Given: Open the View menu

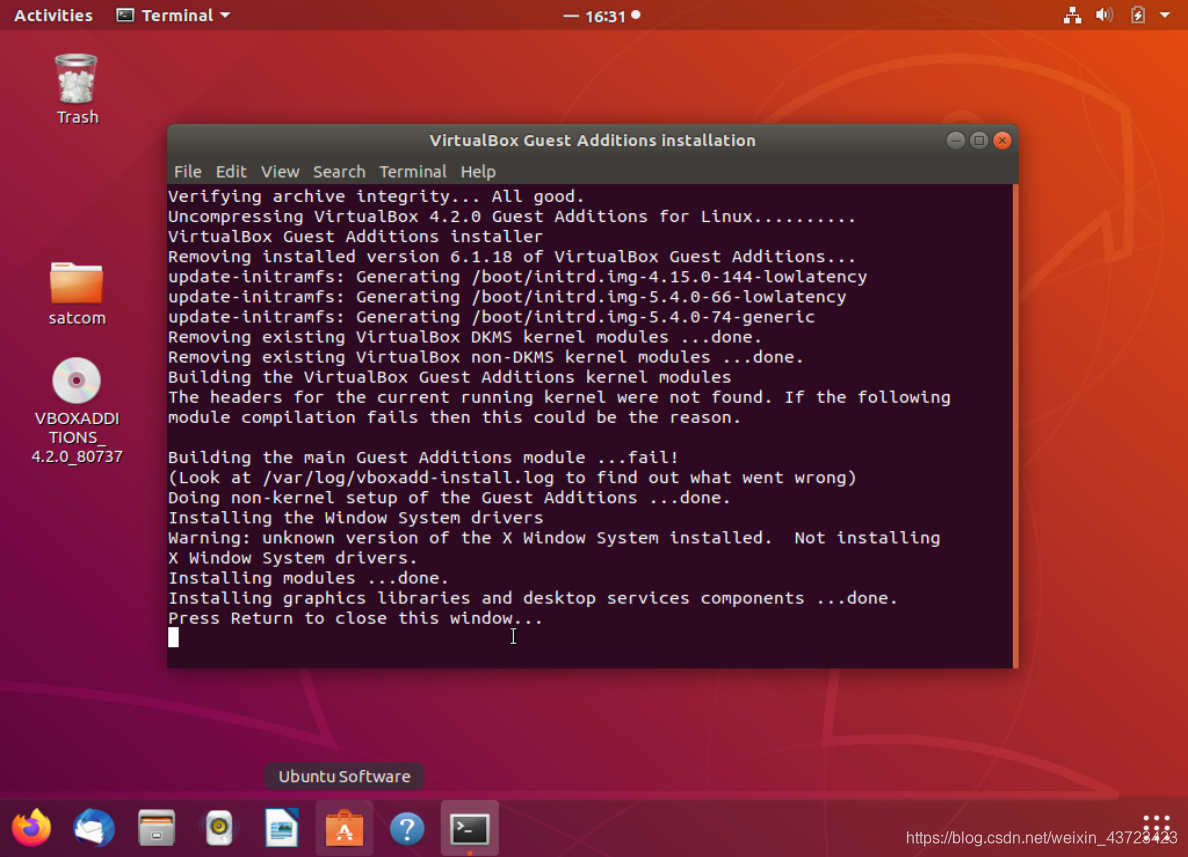Looking at the screenshot, I should (x=280, y=172).
